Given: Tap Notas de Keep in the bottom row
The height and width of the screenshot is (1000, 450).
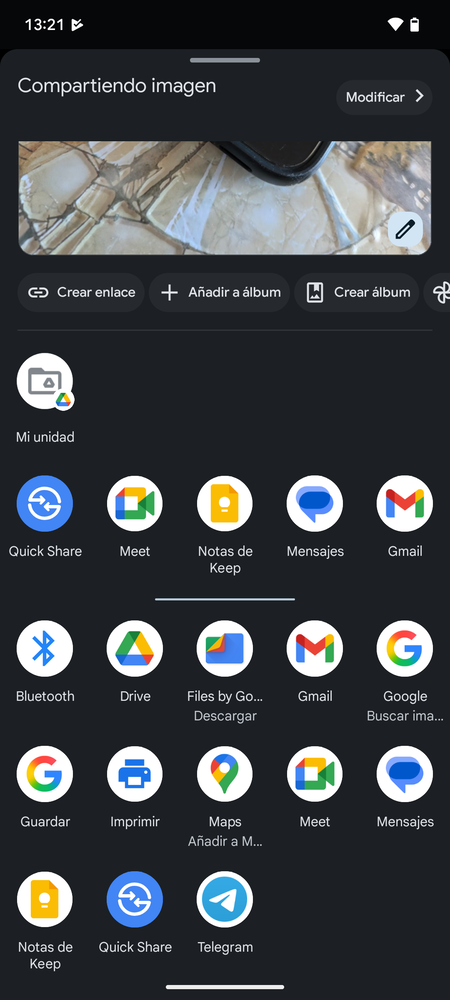Looking at the screenshot, I should pyautogui.click(x=45, y=899).
